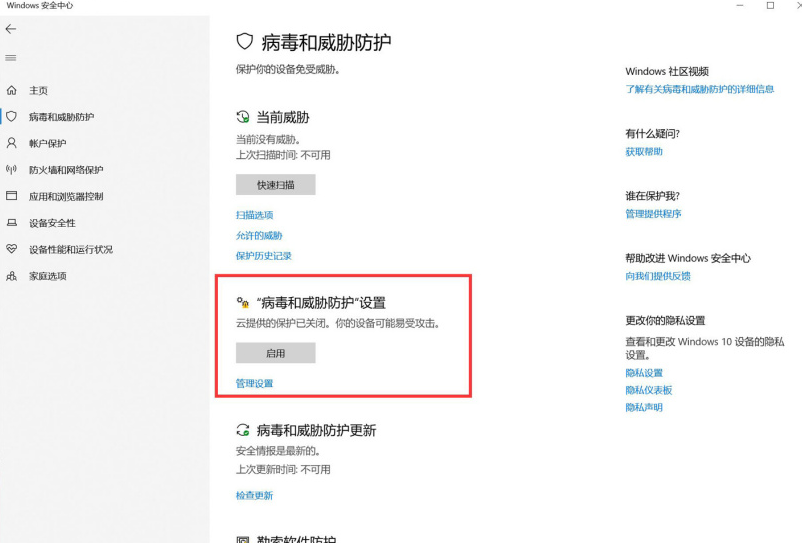This screenshot has width=802, height=543.
Task: Click the 当前威胁 heading
Action: 283,118
